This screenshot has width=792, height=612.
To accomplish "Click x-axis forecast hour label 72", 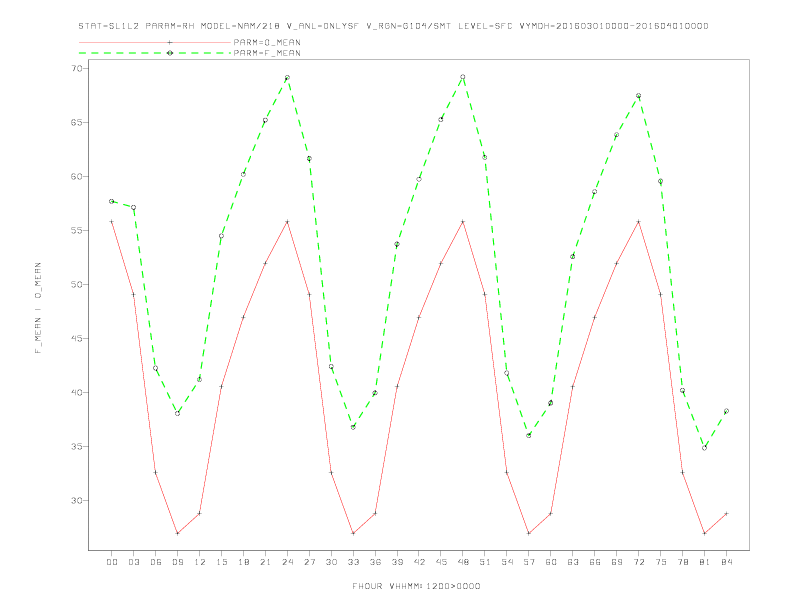I will pyautogui.click(x=638, y=562).
